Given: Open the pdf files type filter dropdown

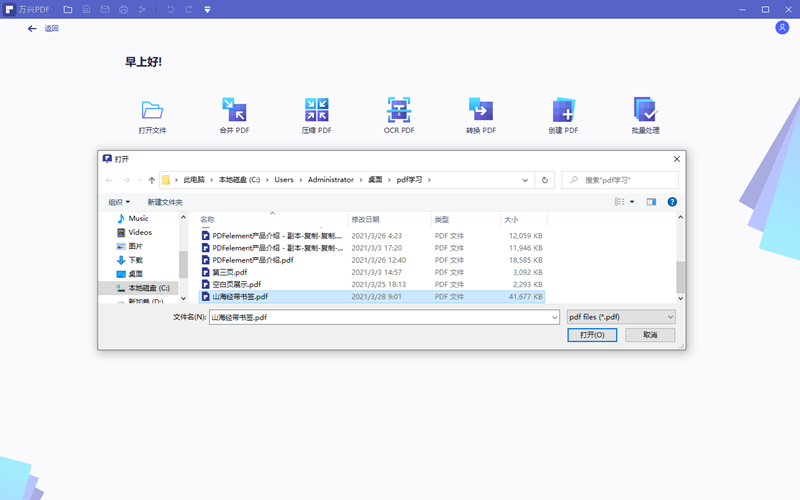Looking at the screenshot, I should [621, 317].
